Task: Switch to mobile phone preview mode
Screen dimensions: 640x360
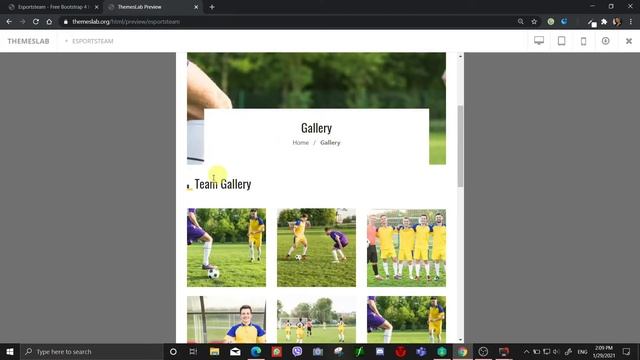Action: pos(583,41)
